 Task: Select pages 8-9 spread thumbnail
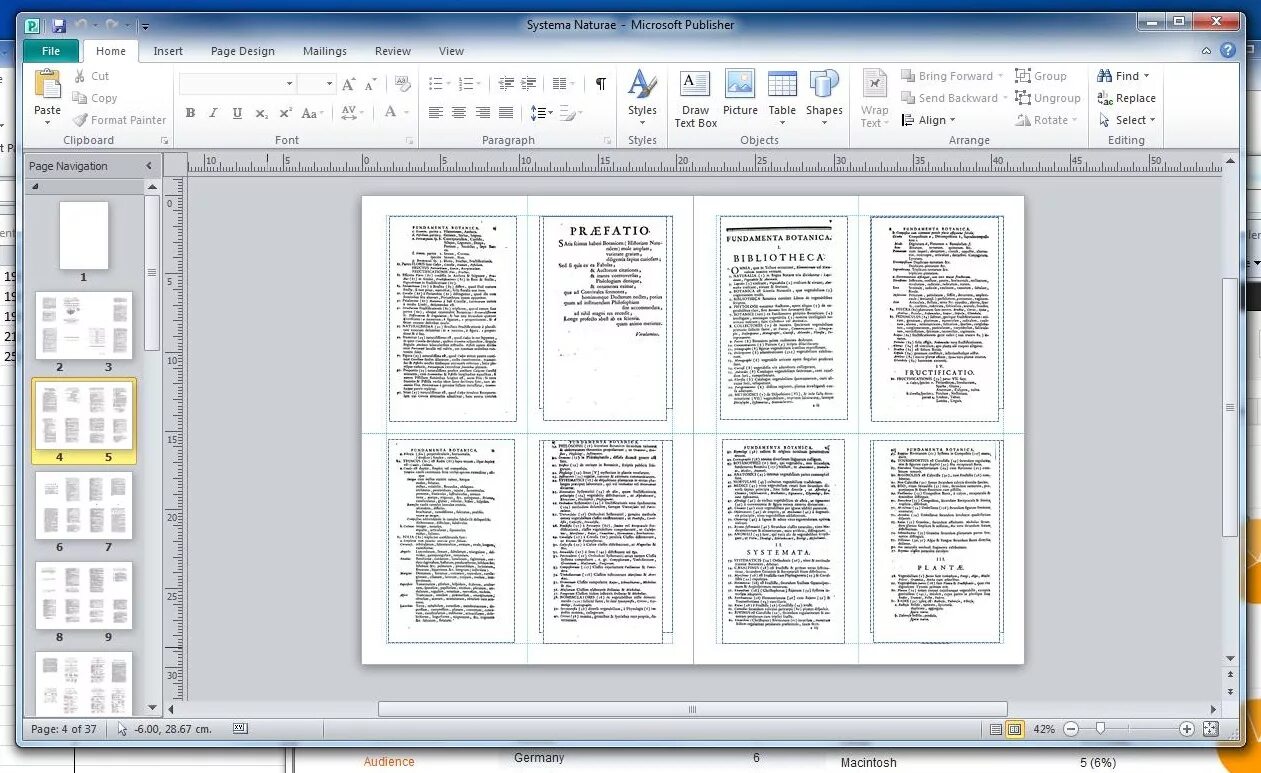(x=83, y=596)
